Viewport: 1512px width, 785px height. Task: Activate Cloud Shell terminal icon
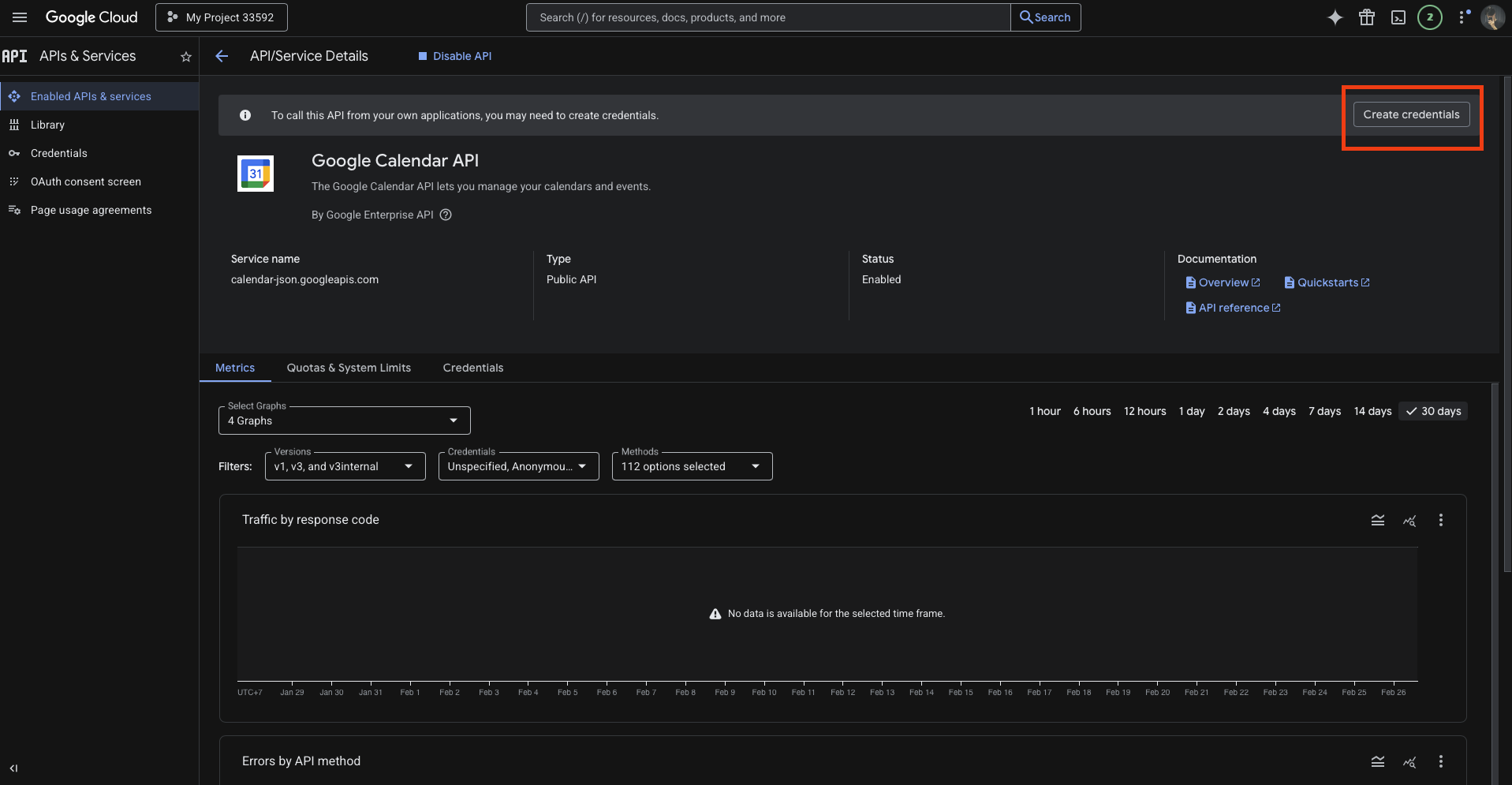click(x=1398, y=17)
